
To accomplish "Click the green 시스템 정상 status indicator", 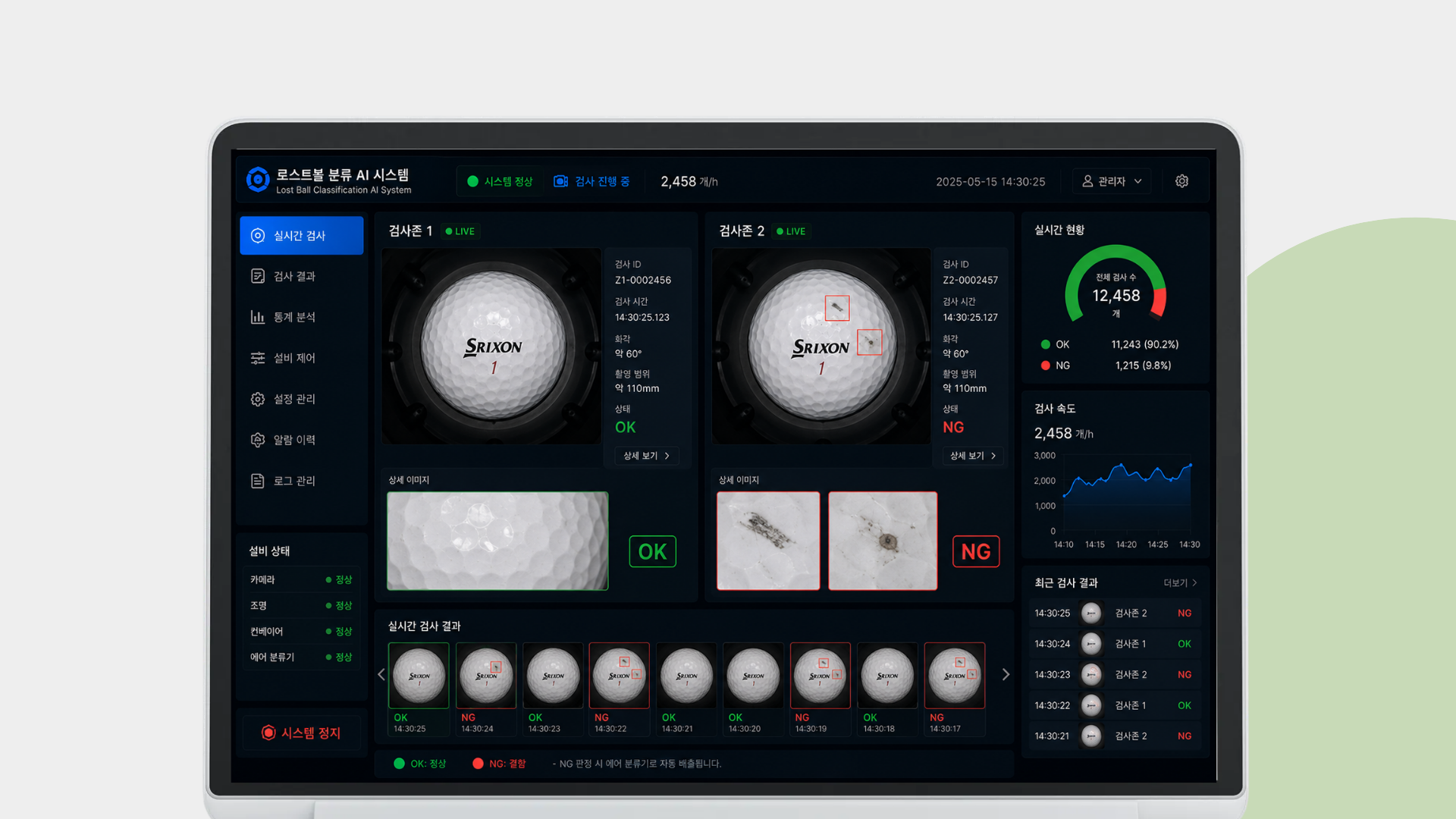I will coord(500,181).
